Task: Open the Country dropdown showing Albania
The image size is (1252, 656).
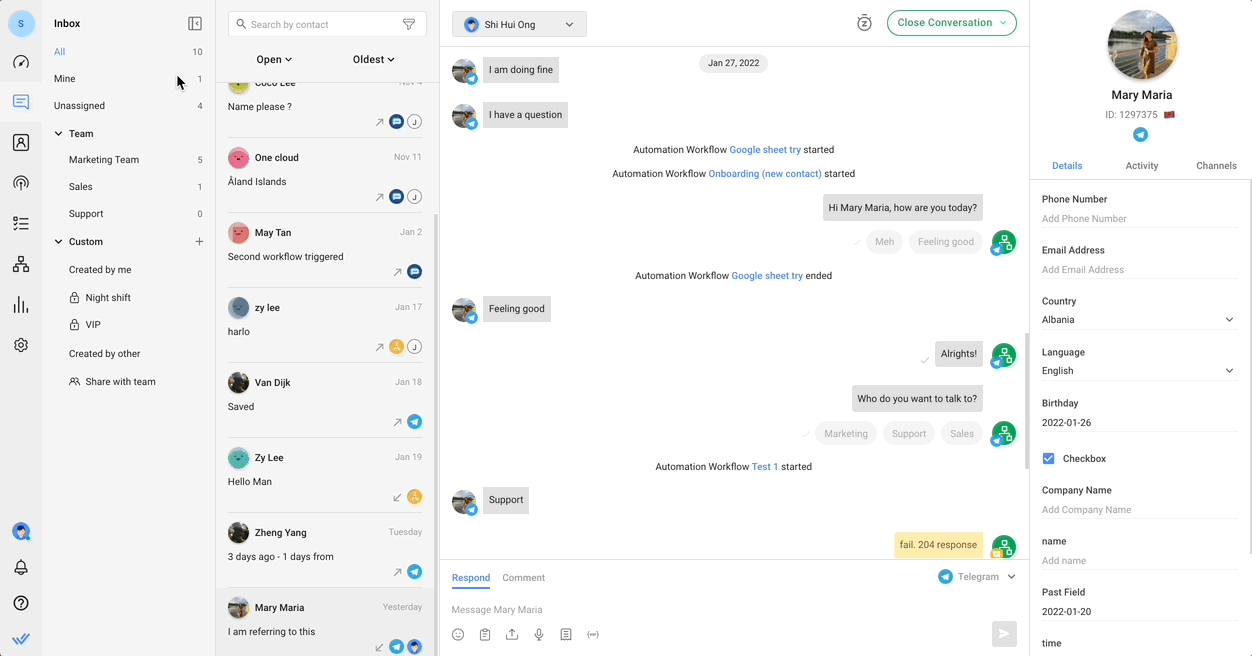Action: click(1138, 320)
